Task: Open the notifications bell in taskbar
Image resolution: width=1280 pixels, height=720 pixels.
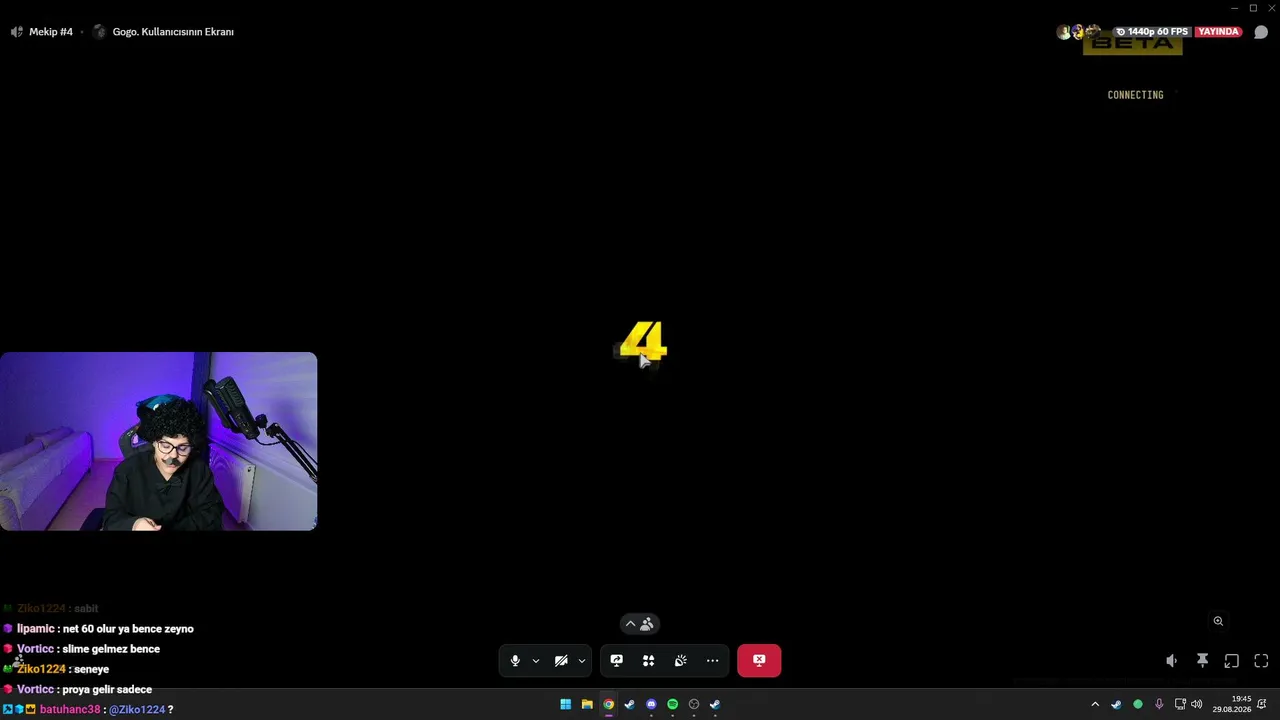Action: (x=1262, y=705)
